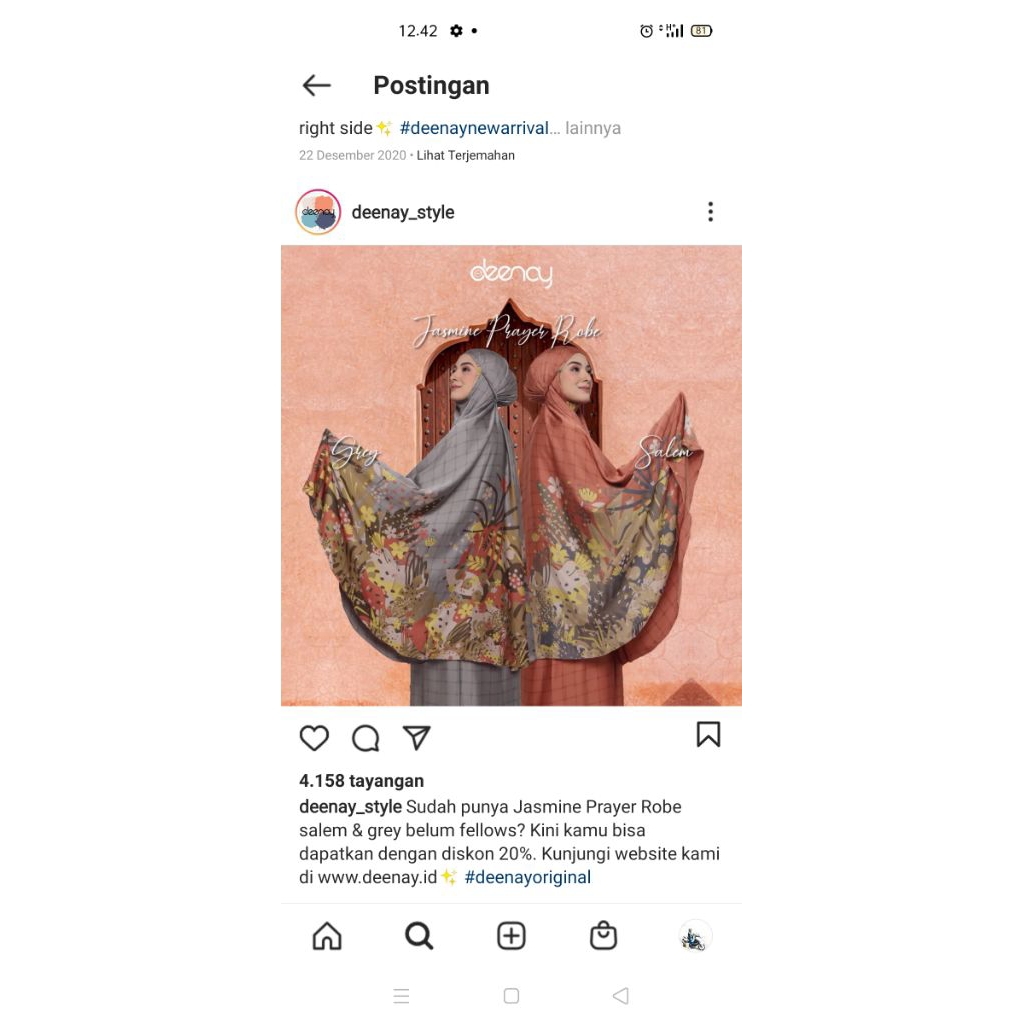Tap the back arrow beside Postingan
The width and height of the screenshot is (1024, 1024).
[x=317, y=86]
